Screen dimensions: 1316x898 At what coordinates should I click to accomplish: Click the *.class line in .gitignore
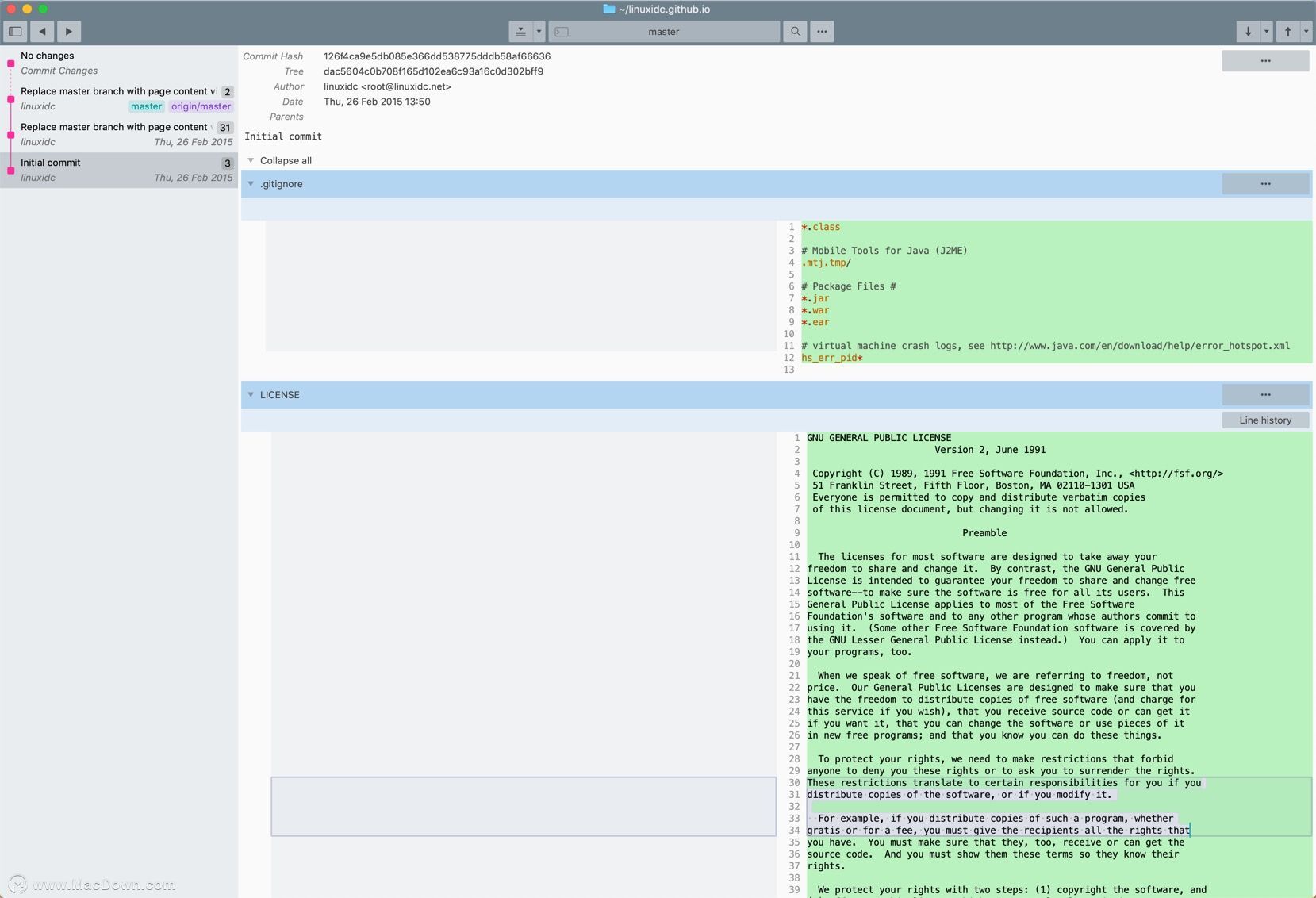[820, 227]
